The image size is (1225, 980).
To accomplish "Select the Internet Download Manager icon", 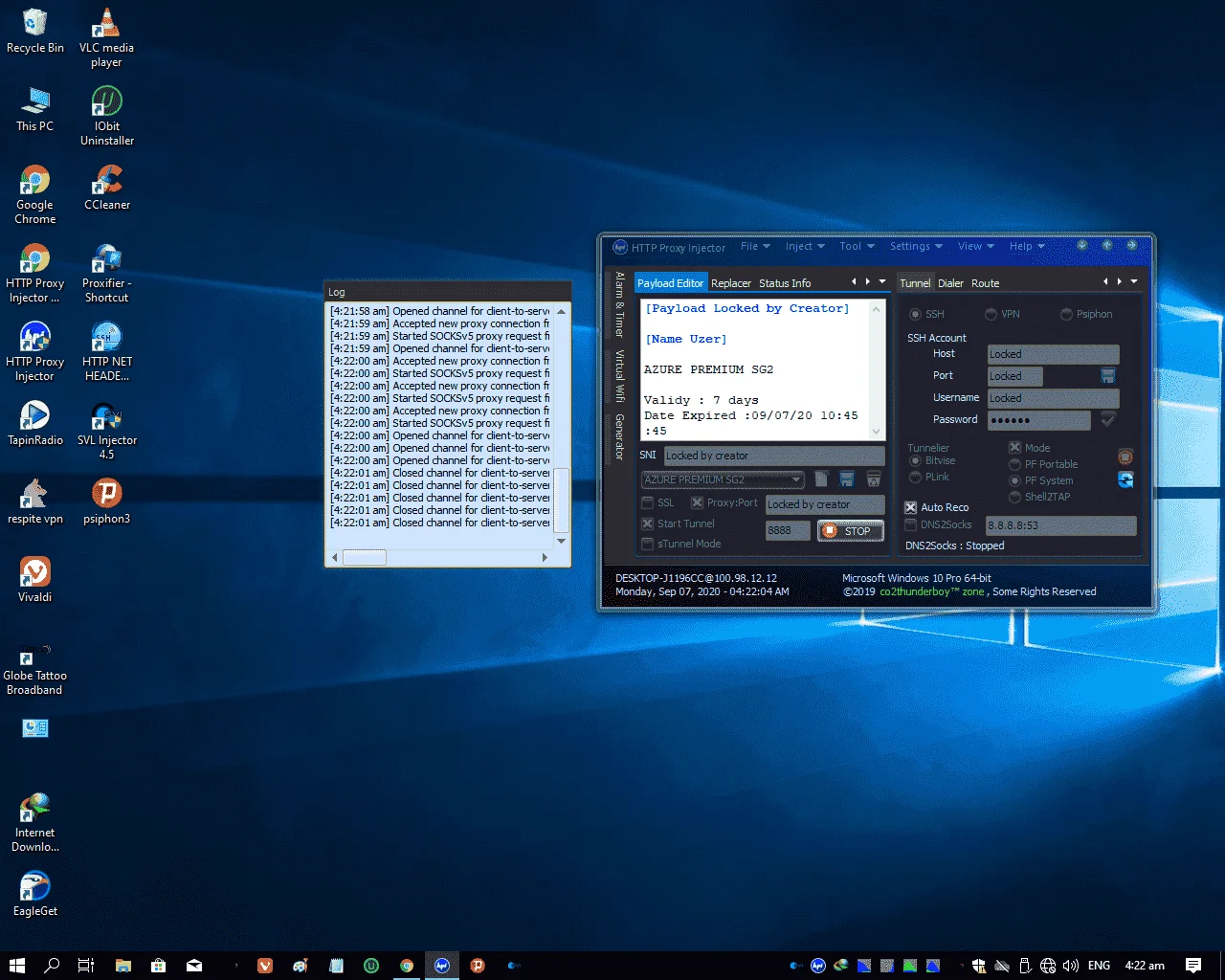I will click(34, 823).
